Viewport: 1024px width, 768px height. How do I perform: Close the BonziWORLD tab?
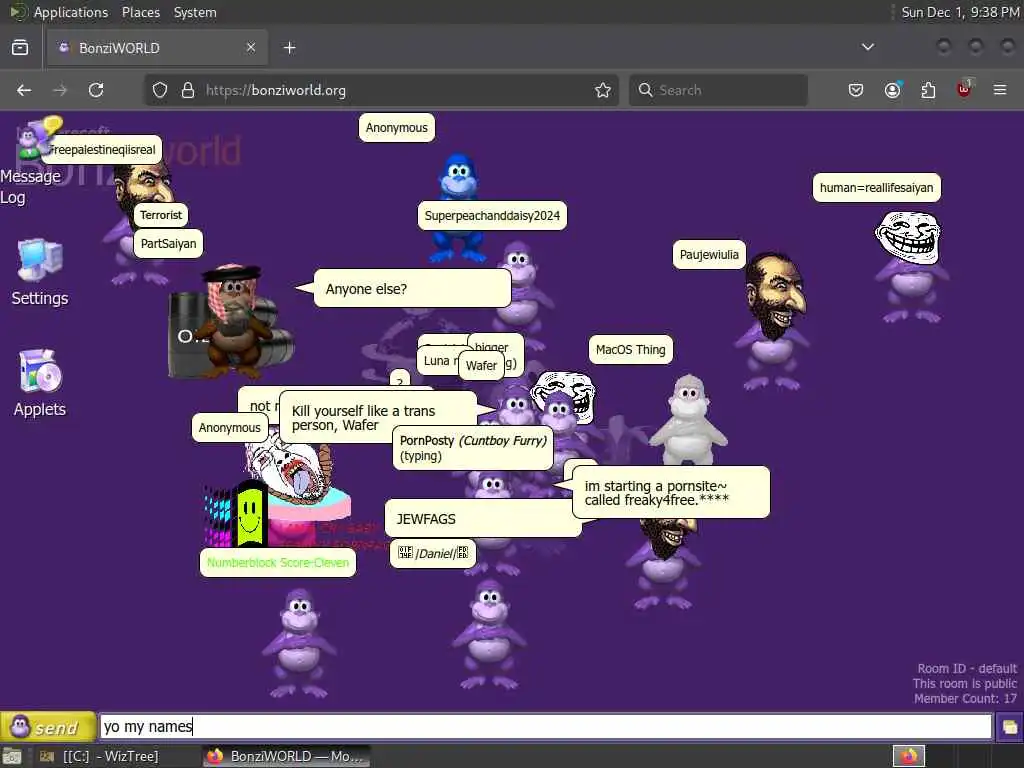(251, 47)
